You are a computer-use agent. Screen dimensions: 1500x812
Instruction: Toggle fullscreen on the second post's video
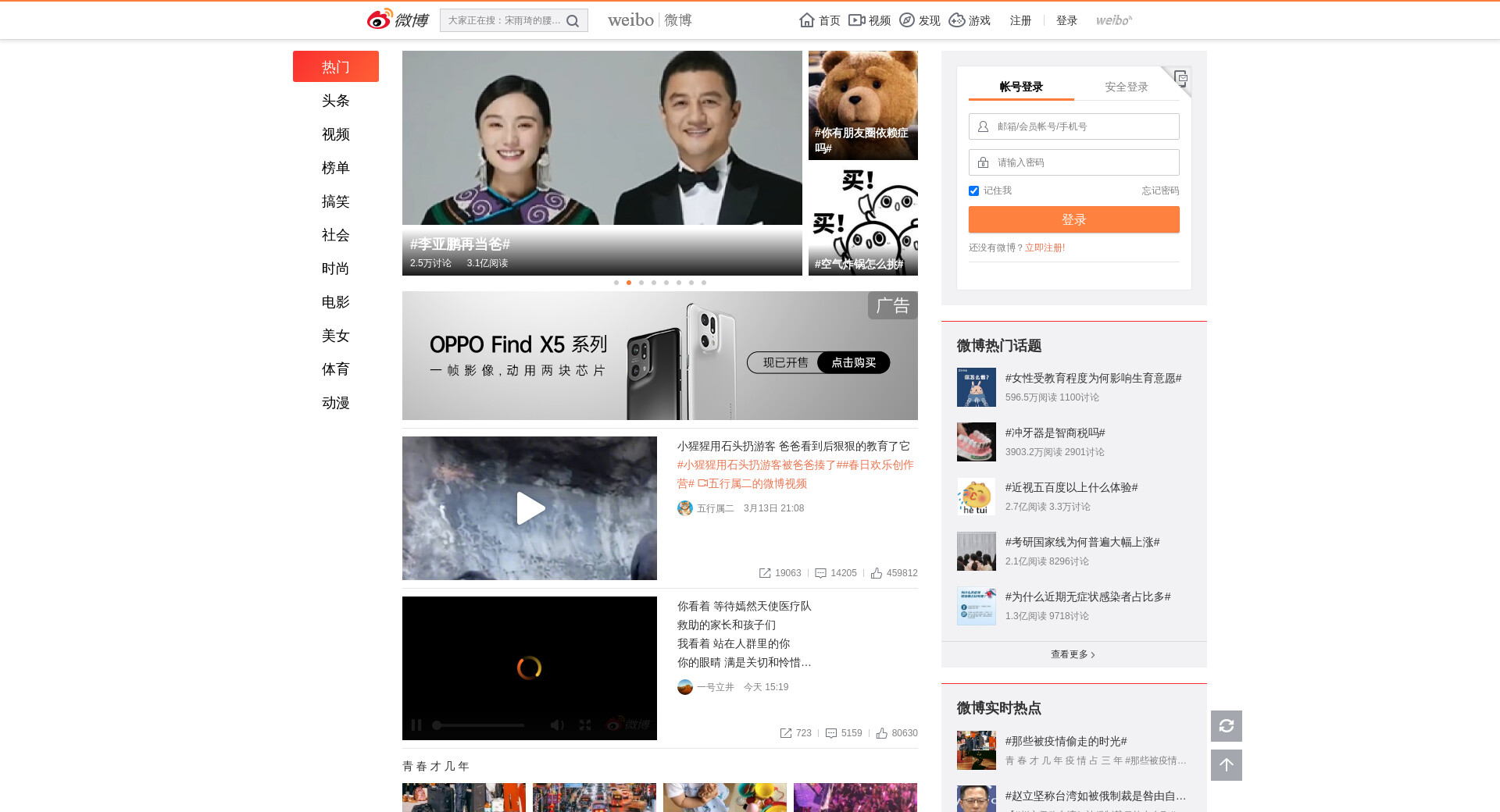(585, 725)
